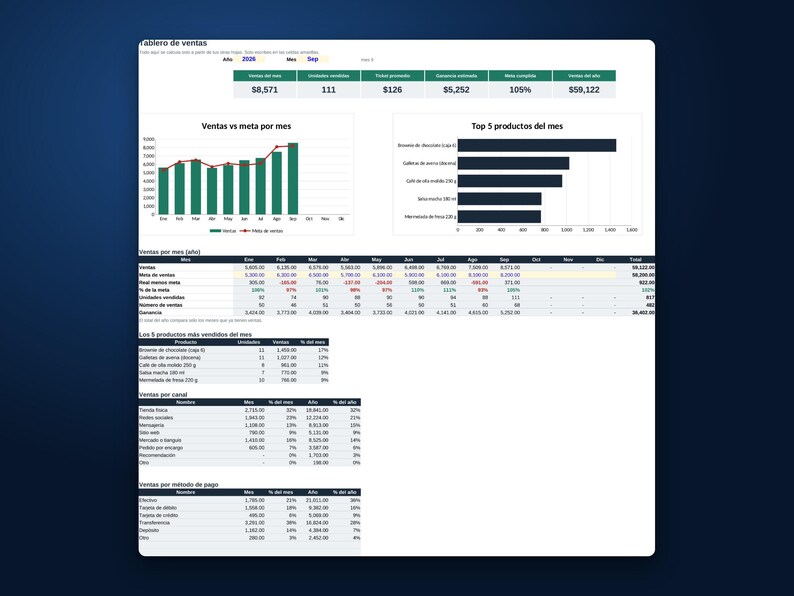Click the 'Transferencia' payment method row
Image resolution: width=794 pixels, height=596 pixels.
250,523
